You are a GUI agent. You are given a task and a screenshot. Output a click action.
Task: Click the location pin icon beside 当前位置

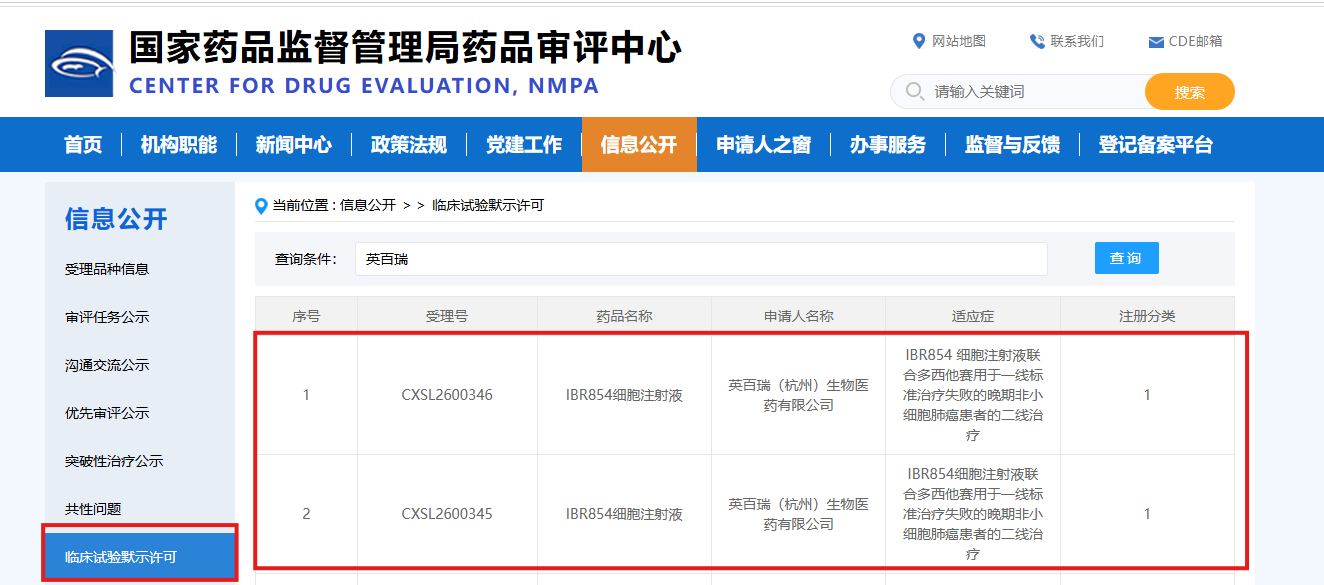pyautogui.click(x=262, y=206)
